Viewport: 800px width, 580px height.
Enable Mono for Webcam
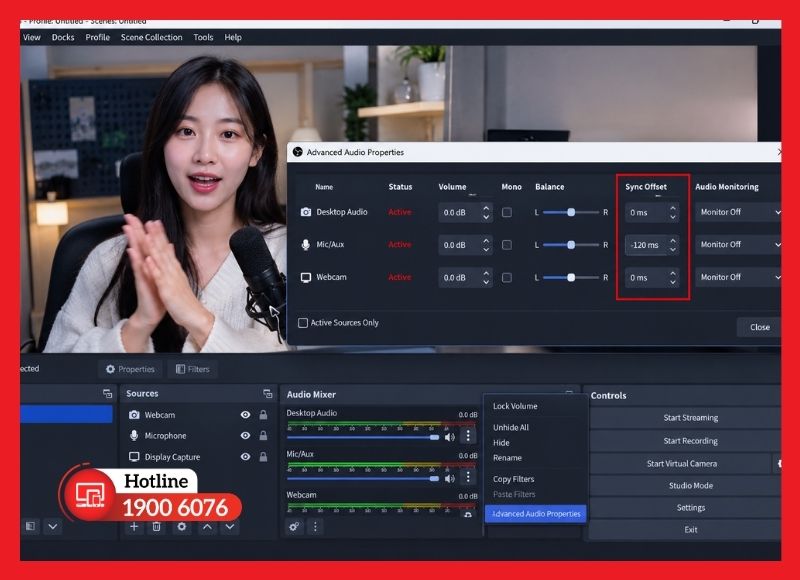[x=507, y=278]
